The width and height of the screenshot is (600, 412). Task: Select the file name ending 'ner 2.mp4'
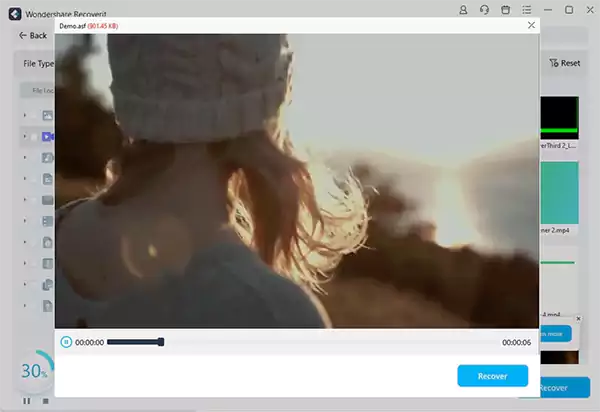555,230
